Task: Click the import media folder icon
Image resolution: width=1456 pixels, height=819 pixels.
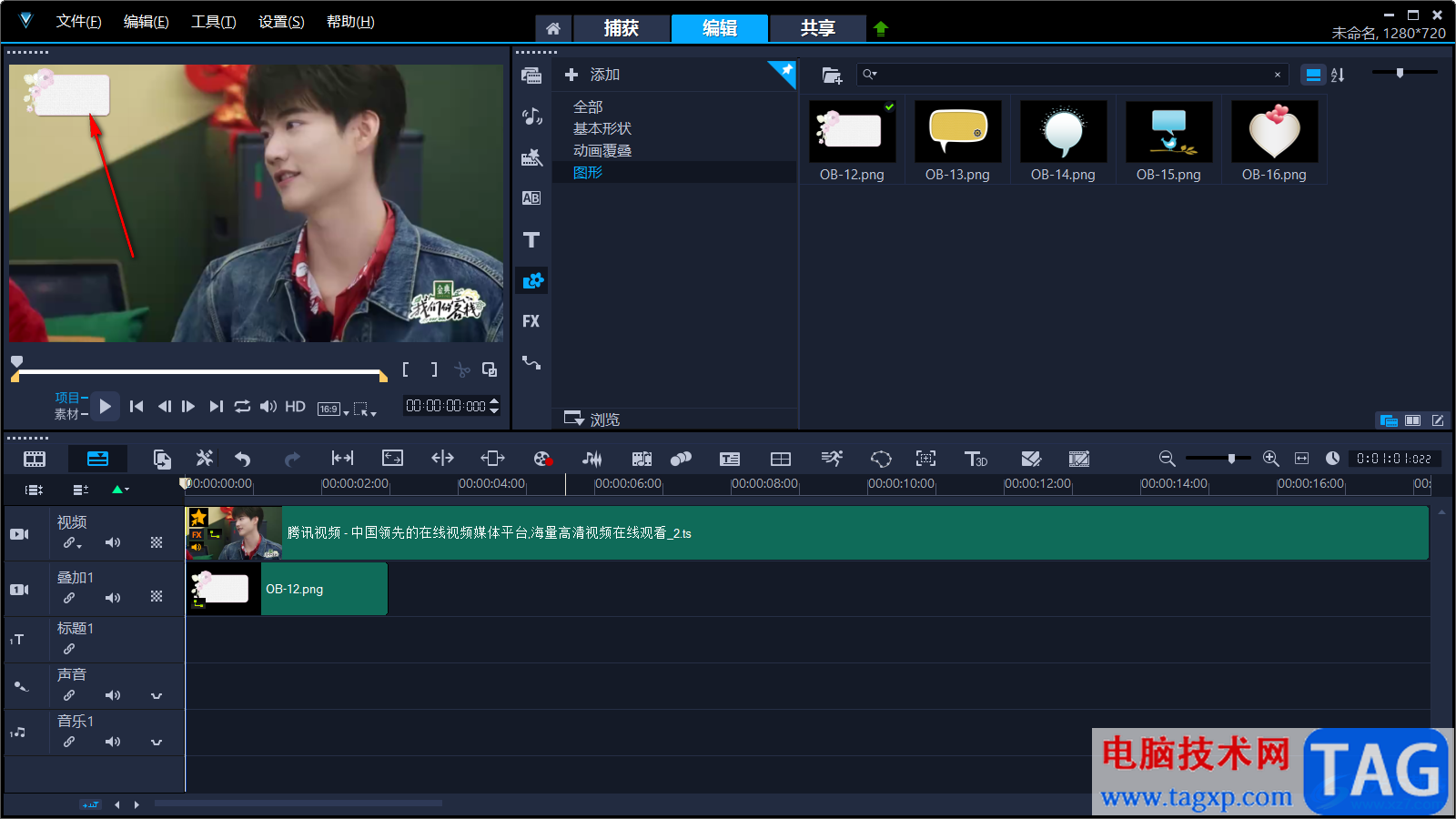Action: 832,75
